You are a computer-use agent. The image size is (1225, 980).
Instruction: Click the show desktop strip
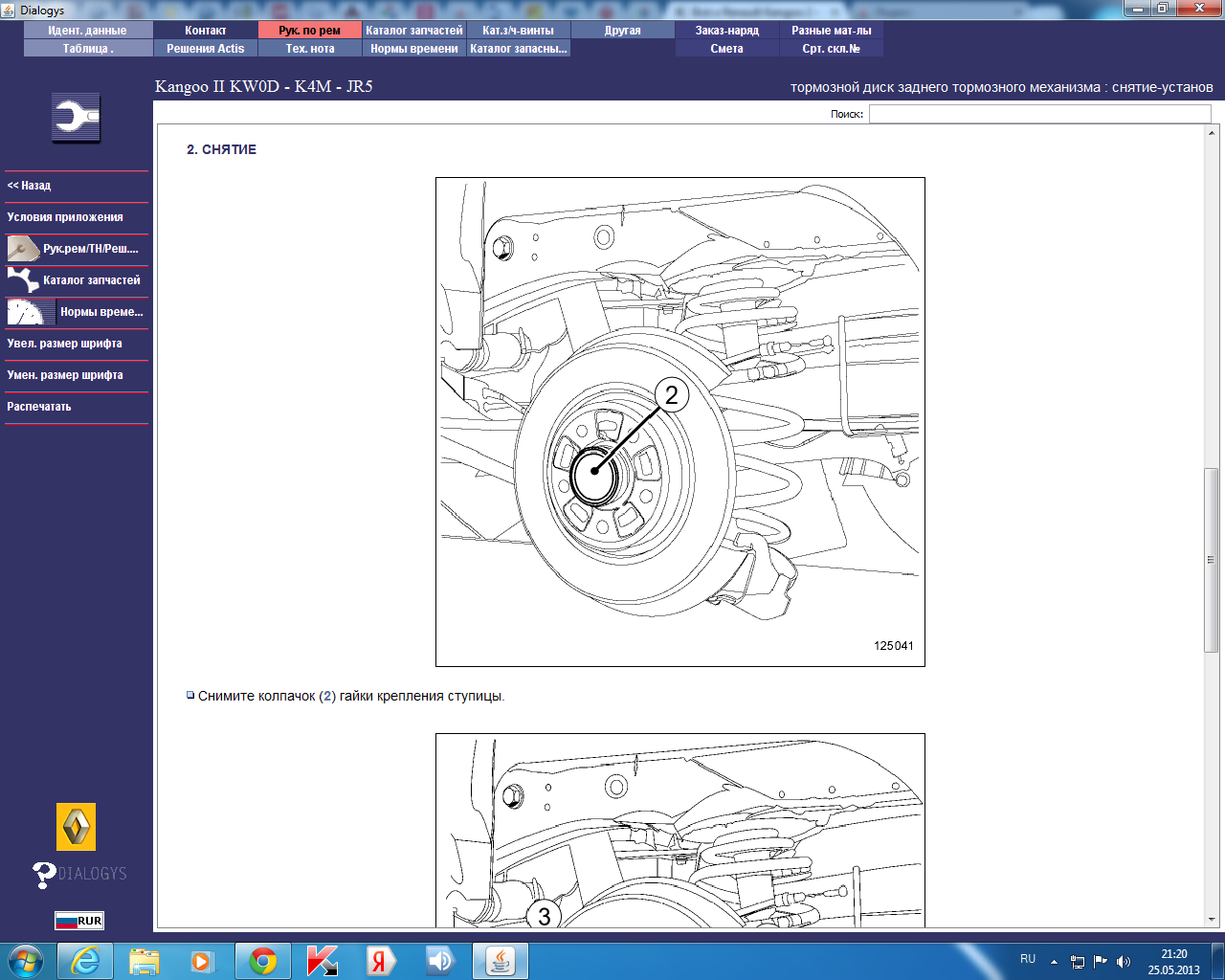1218,961
